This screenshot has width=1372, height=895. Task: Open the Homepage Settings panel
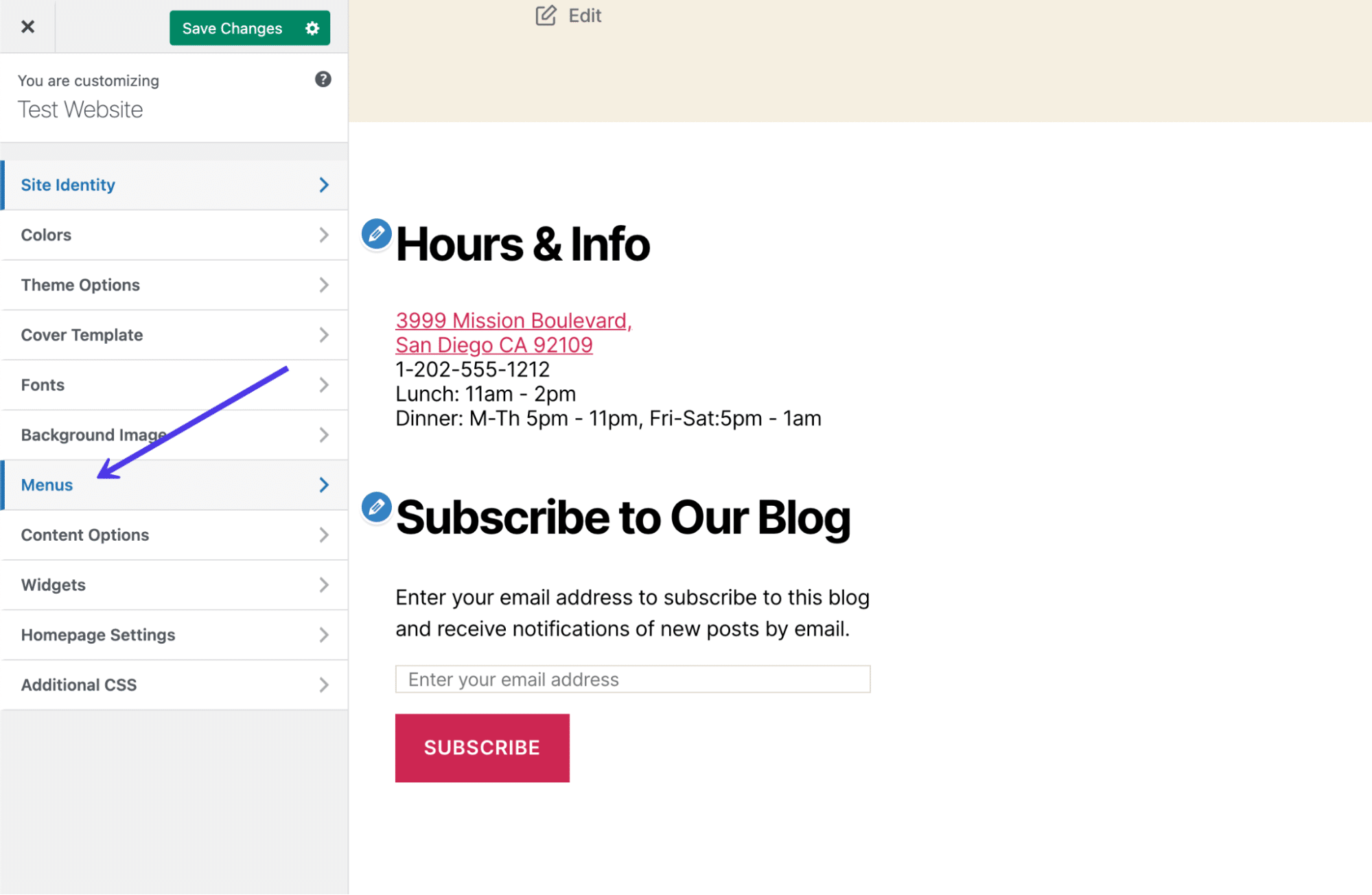(x=174, y=635)
